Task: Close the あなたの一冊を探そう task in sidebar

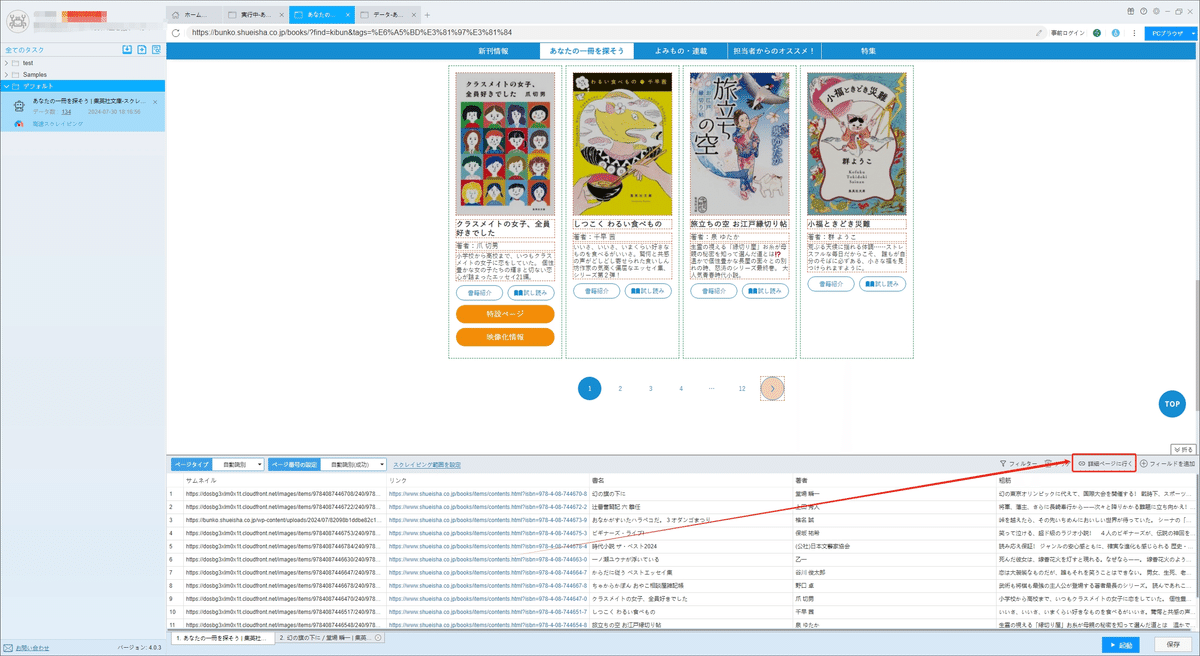Action: click(x=155, y=102)
